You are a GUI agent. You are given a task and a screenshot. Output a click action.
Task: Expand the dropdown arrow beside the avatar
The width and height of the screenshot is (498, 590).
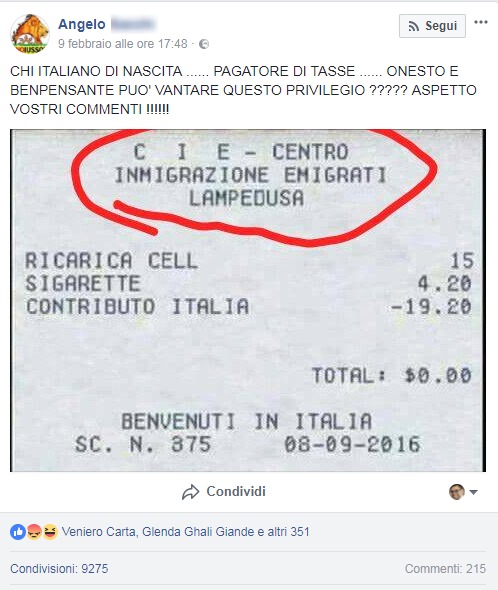[x=474, y=492]
